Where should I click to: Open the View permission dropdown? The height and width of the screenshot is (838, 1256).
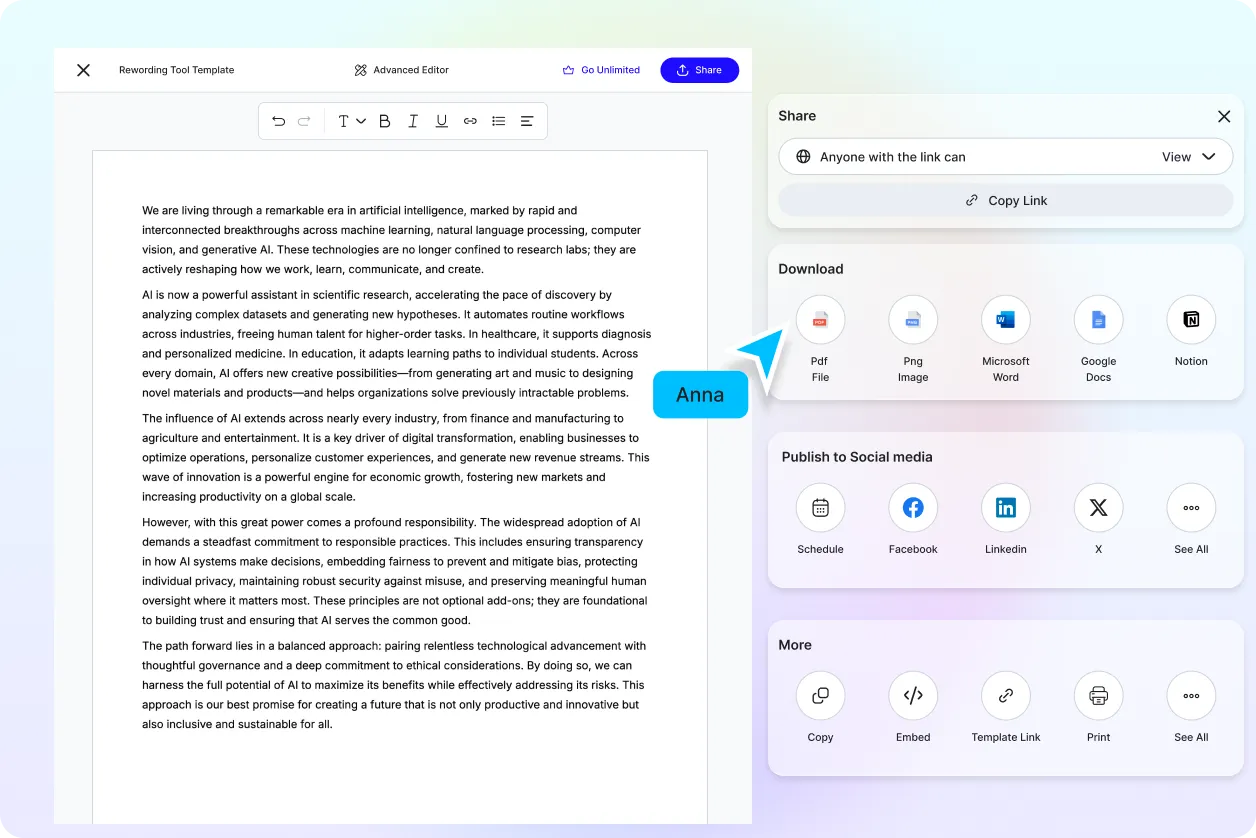1189,157
